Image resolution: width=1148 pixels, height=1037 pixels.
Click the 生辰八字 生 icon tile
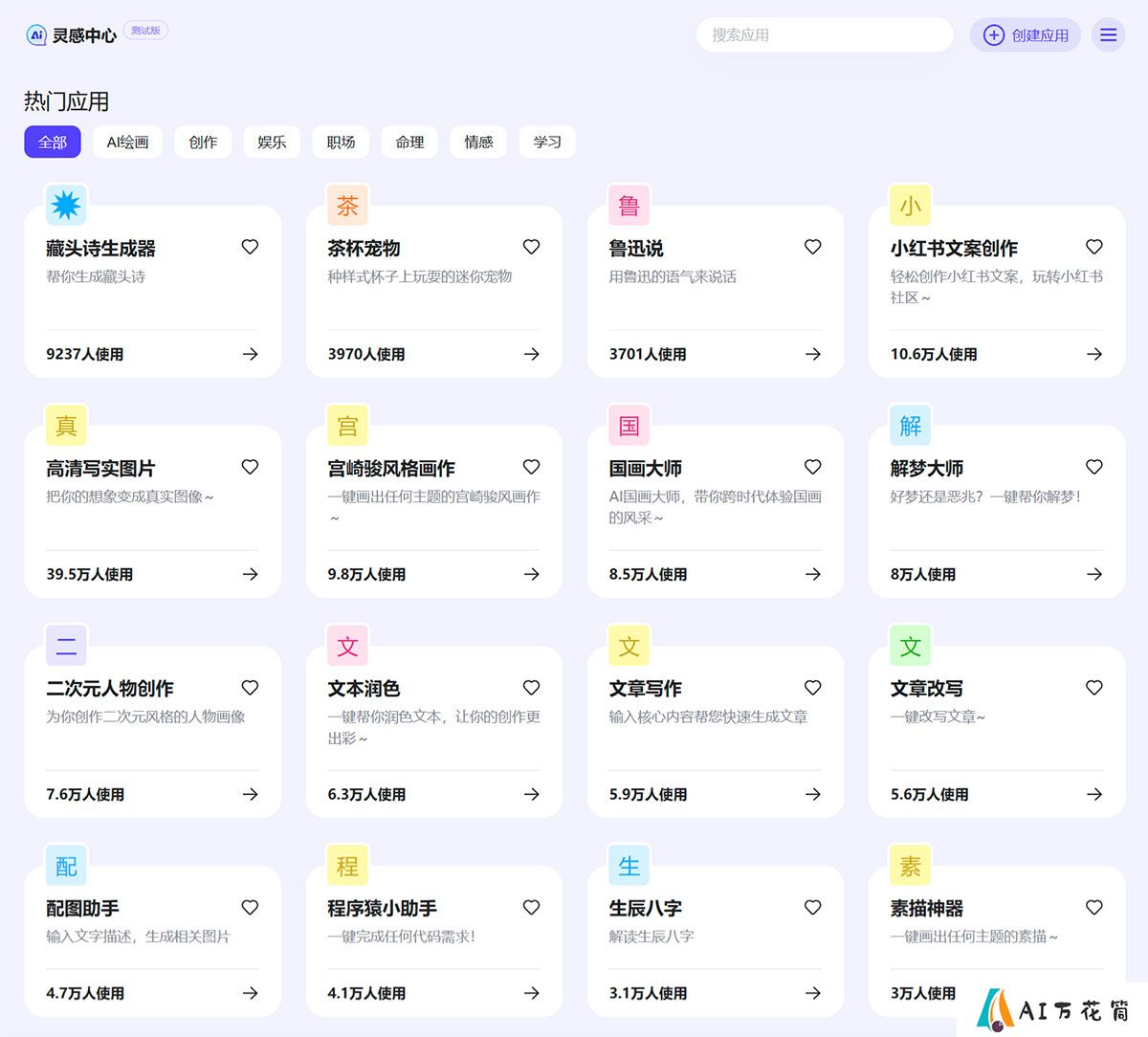point(629,866)
